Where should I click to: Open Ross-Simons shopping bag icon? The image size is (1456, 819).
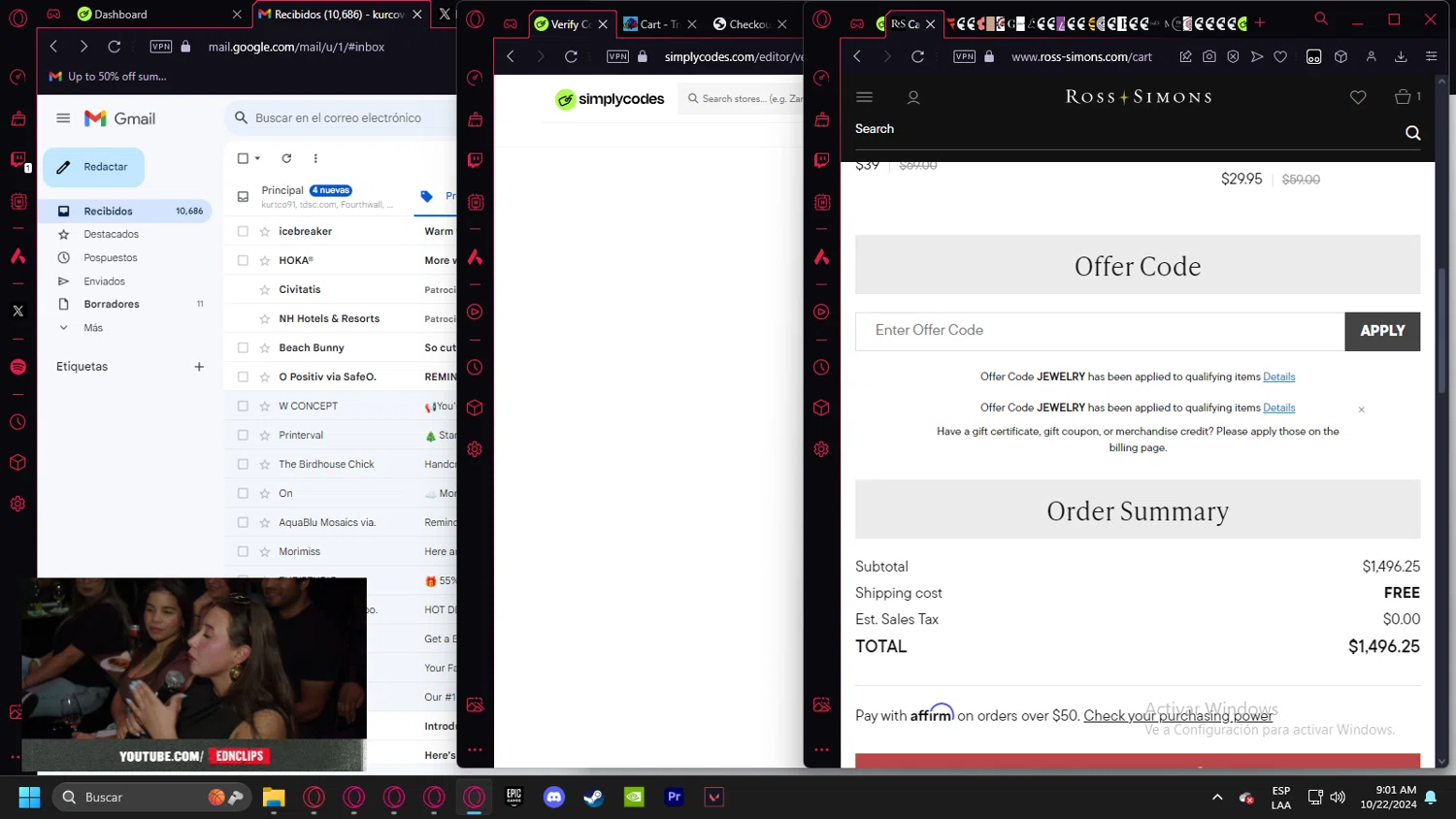[1403, 96]
